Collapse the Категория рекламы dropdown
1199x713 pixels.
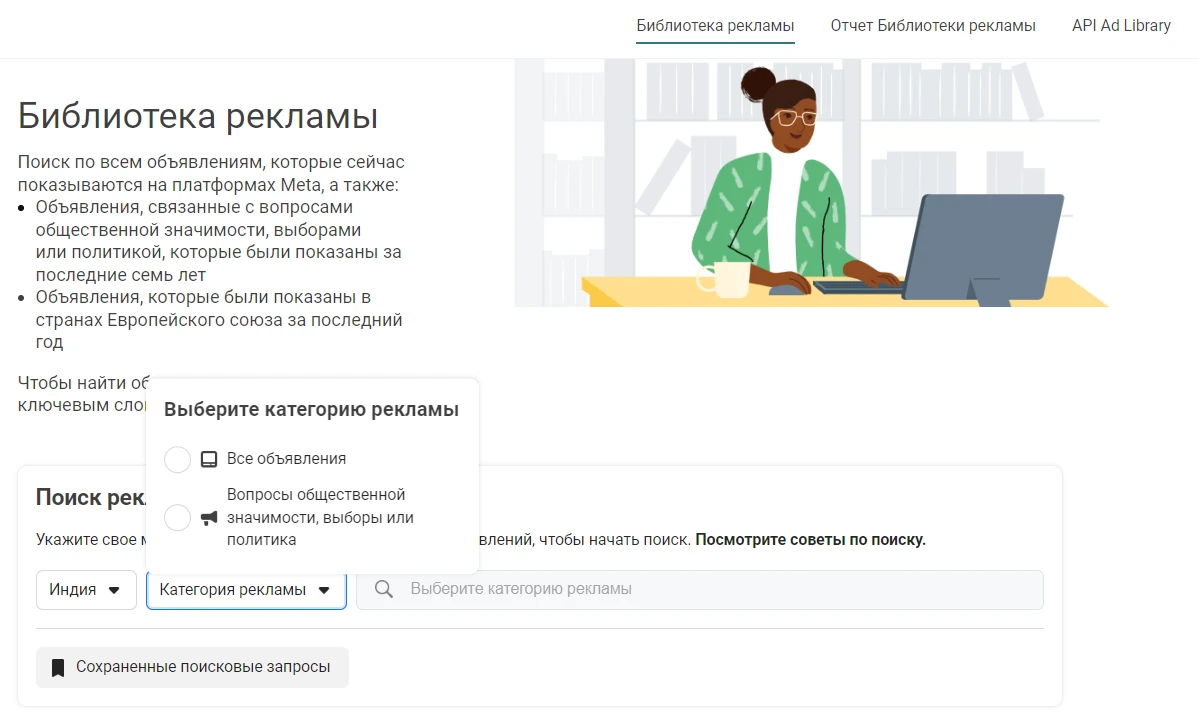click(x=246, y=590)
